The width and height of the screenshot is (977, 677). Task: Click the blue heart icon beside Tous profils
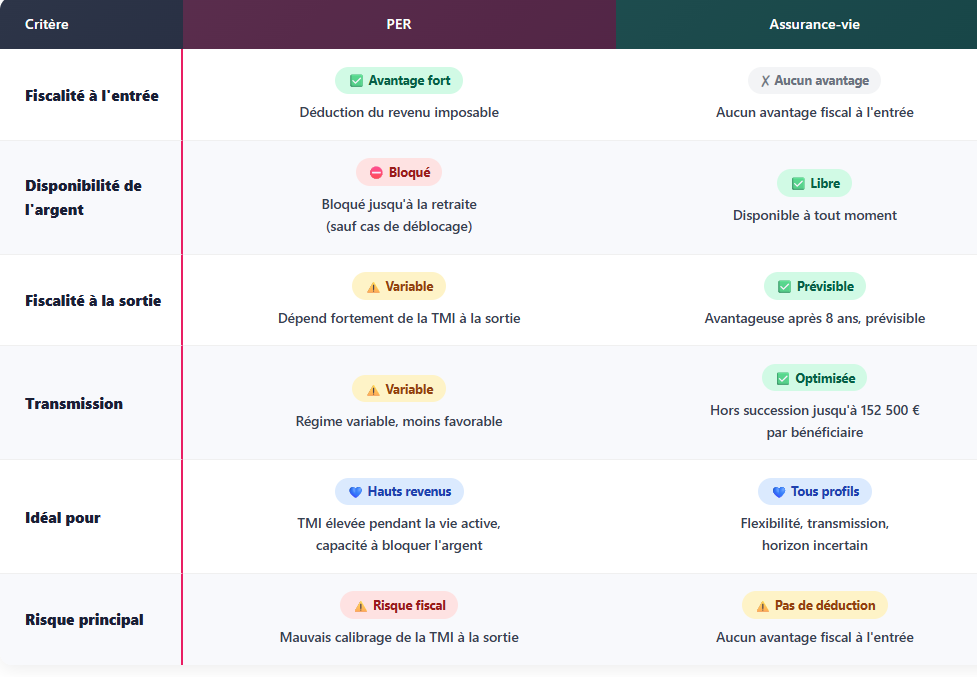(x=779, y=492)
